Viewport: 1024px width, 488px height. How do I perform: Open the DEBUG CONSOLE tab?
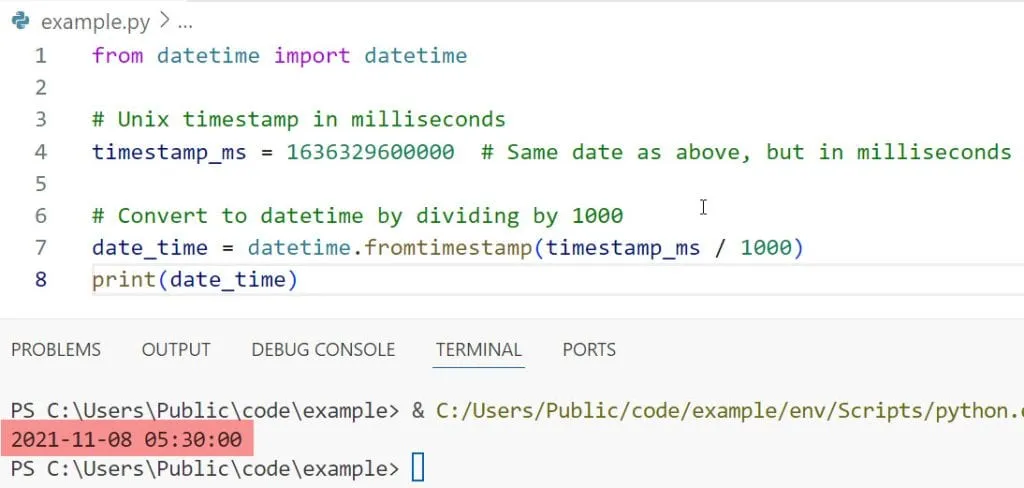coord(323,349)
